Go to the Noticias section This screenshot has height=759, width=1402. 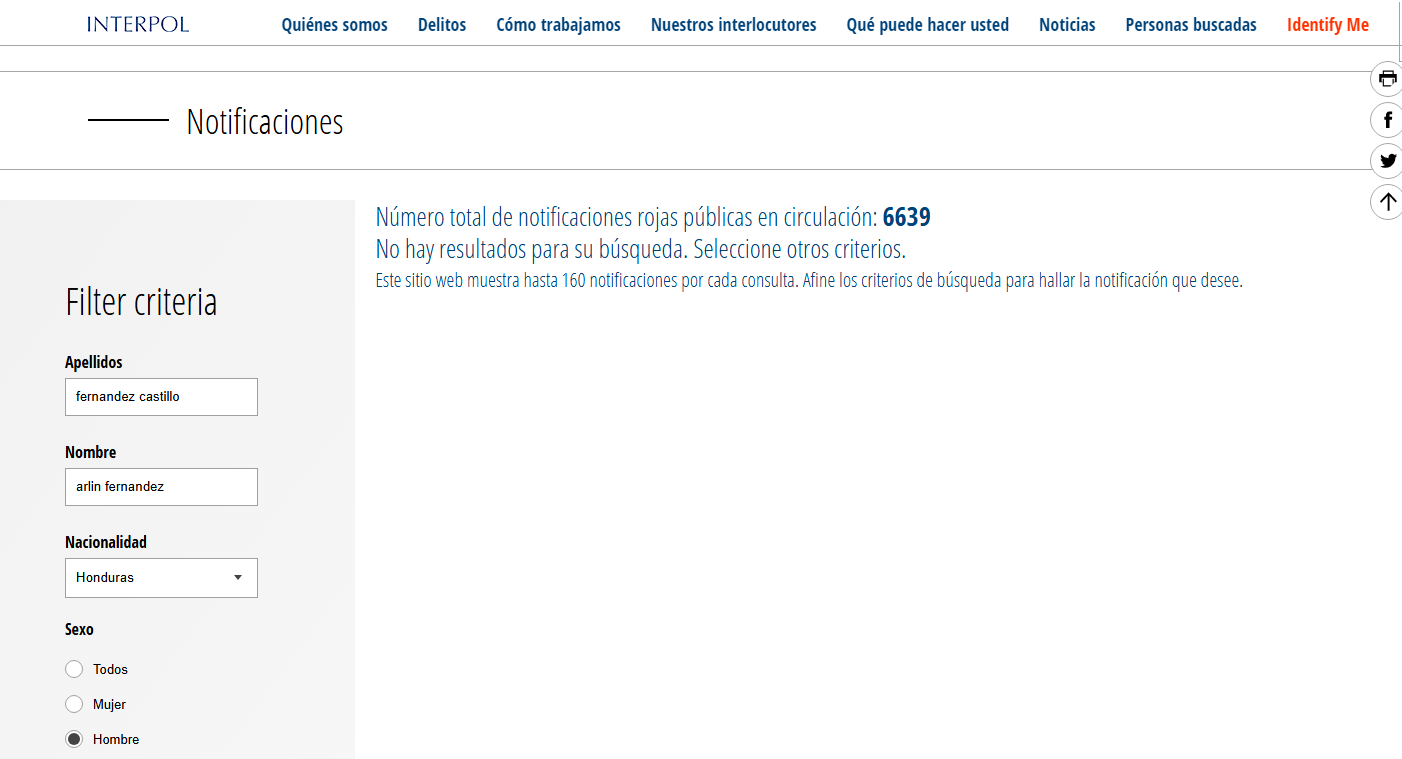(x=1067, y=25)
